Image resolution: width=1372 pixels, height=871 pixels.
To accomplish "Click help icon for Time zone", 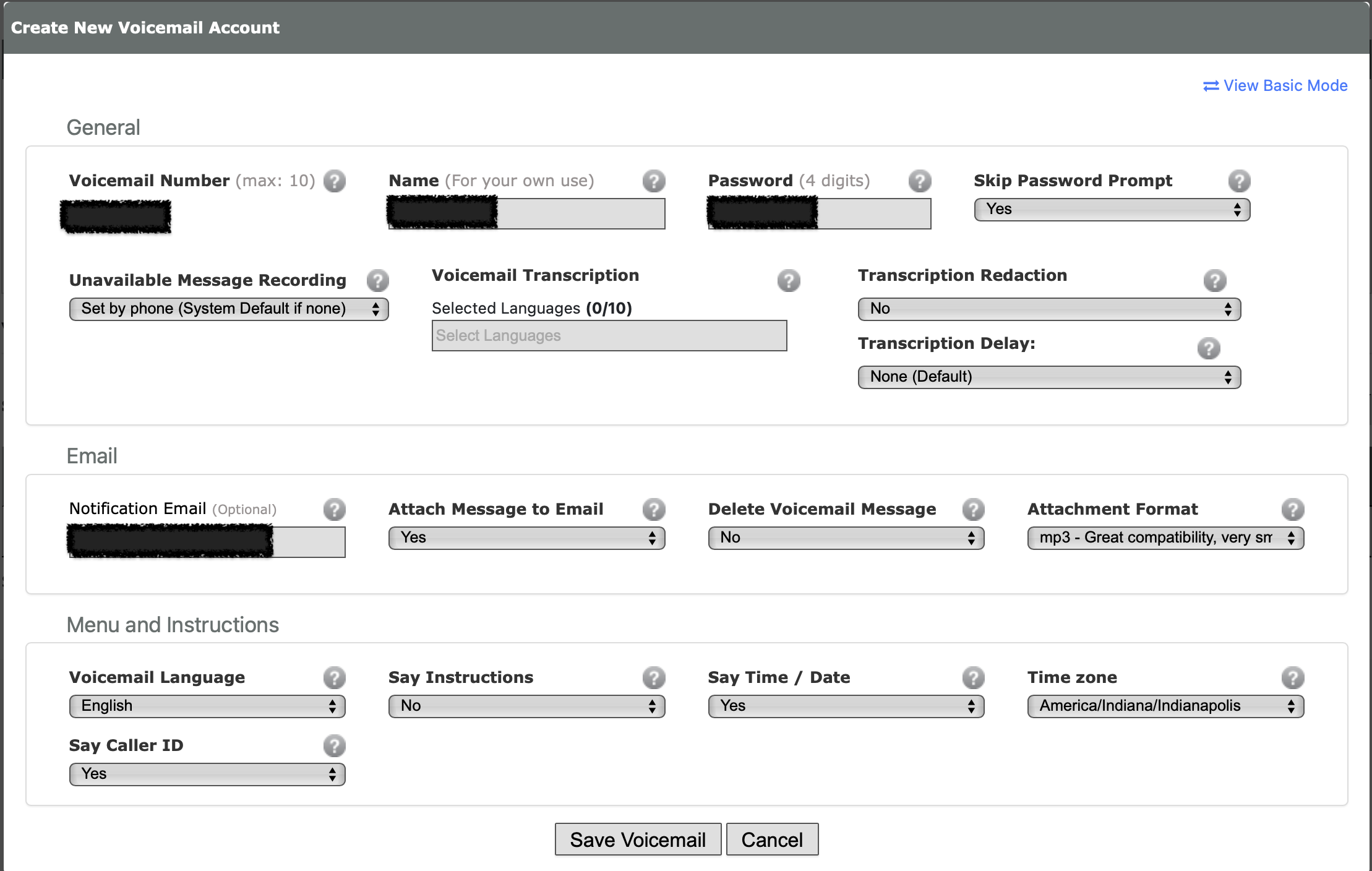I will tap(1293, 678).
